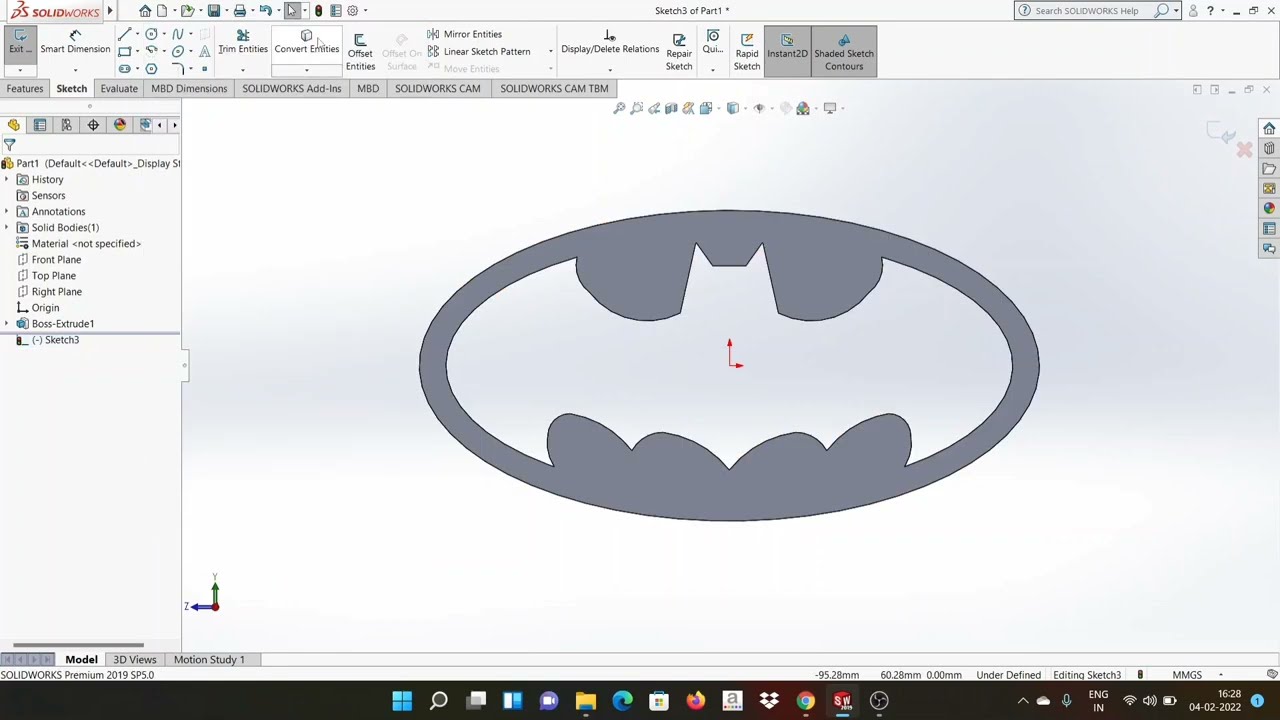Open Microsoft Edge from the taskbar
Viewport: 1280px width, 720px height.
click(x=622, y=700)
